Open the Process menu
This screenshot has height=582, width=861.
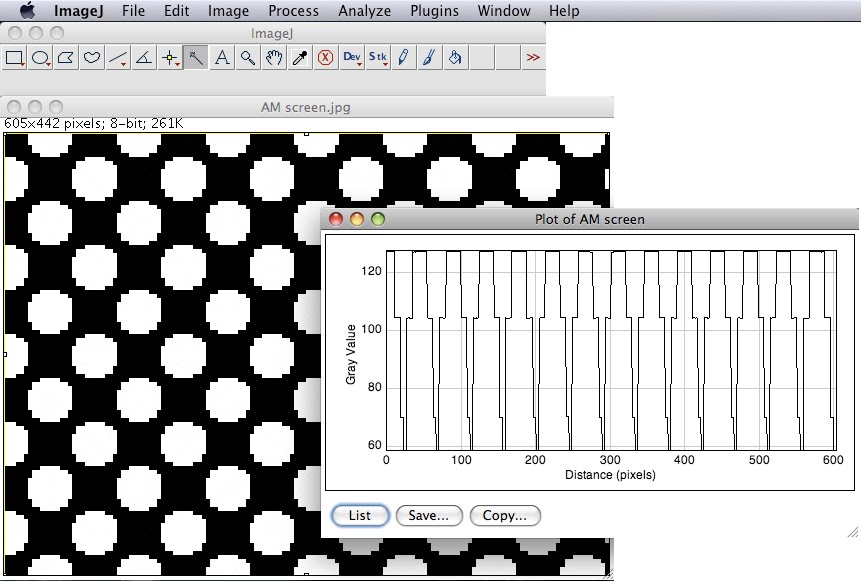(x=293, y=11)
